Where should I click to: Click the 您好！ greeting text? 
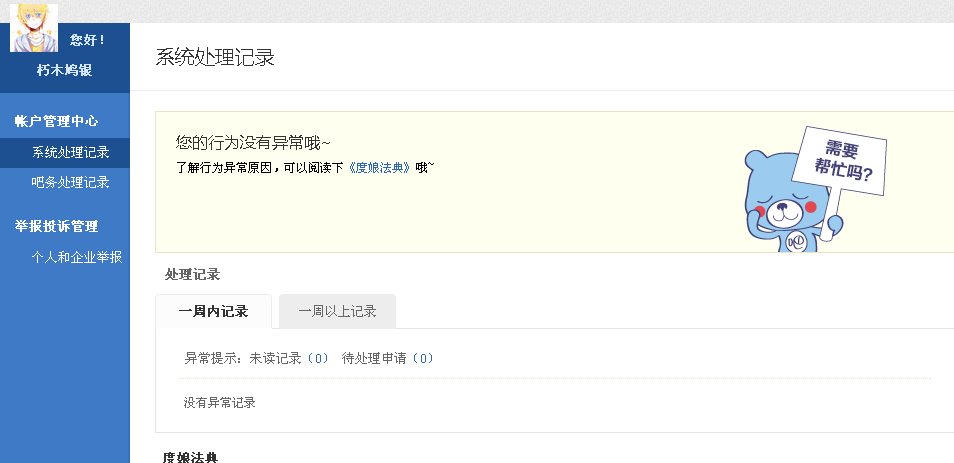tap(88, 40)
